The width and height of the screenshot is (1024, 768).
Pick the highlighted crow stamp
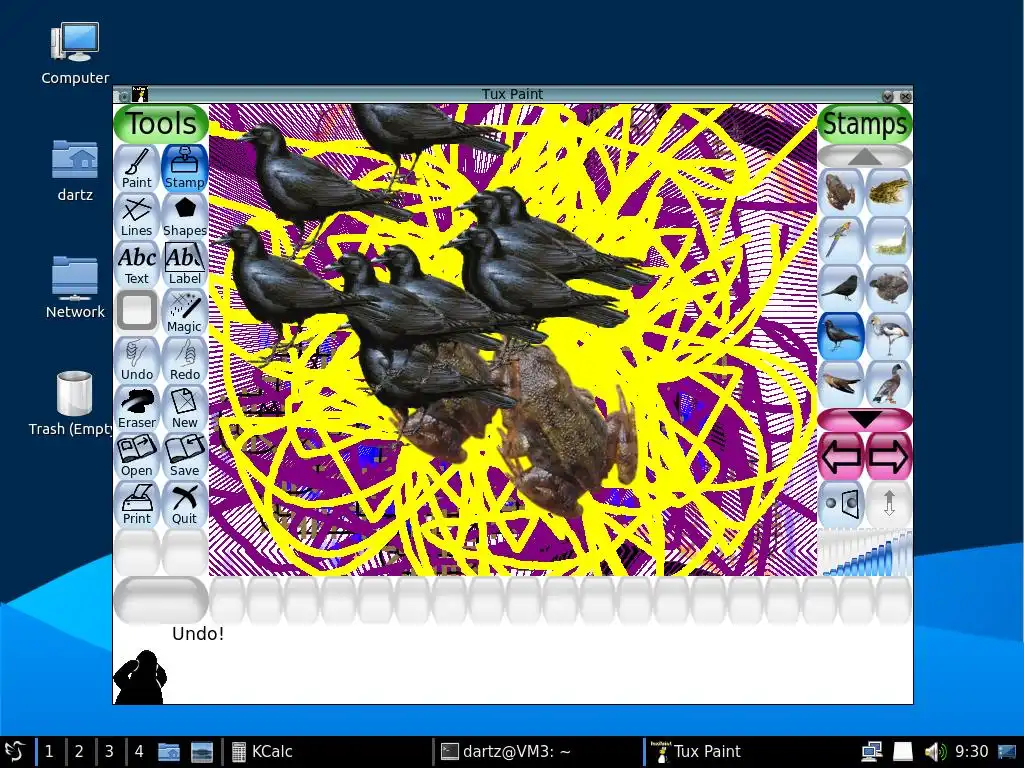[x=840, y=336]
